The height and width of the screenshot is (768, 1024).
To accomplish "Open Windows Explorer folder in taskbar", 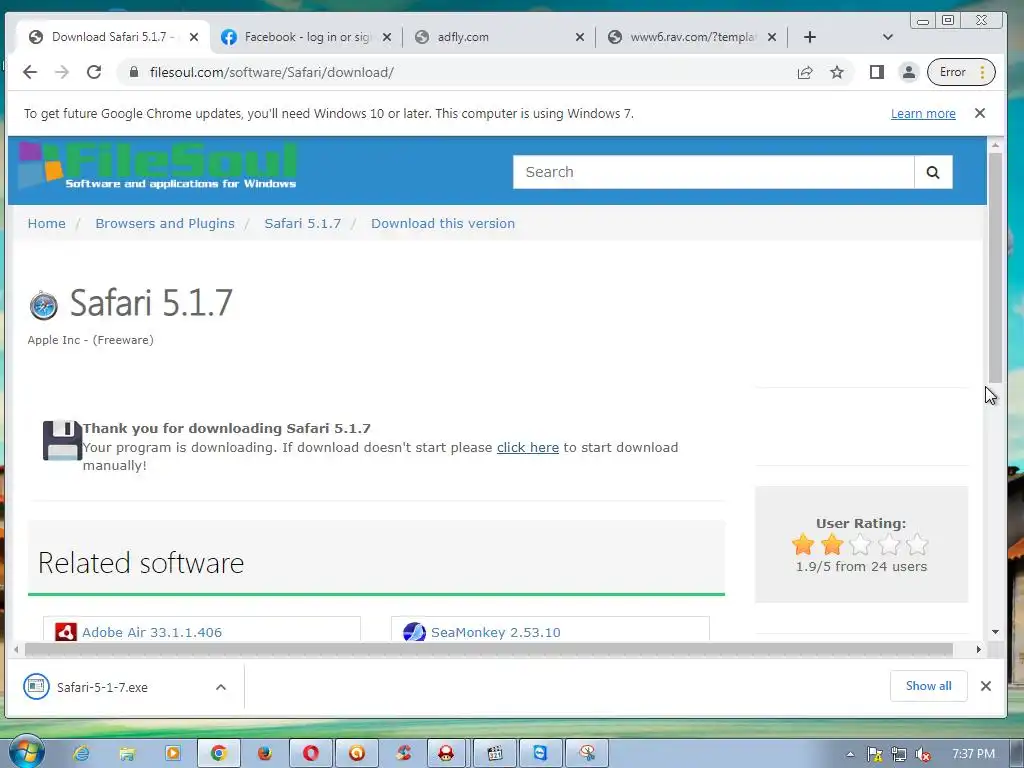I will coord(127,754).
